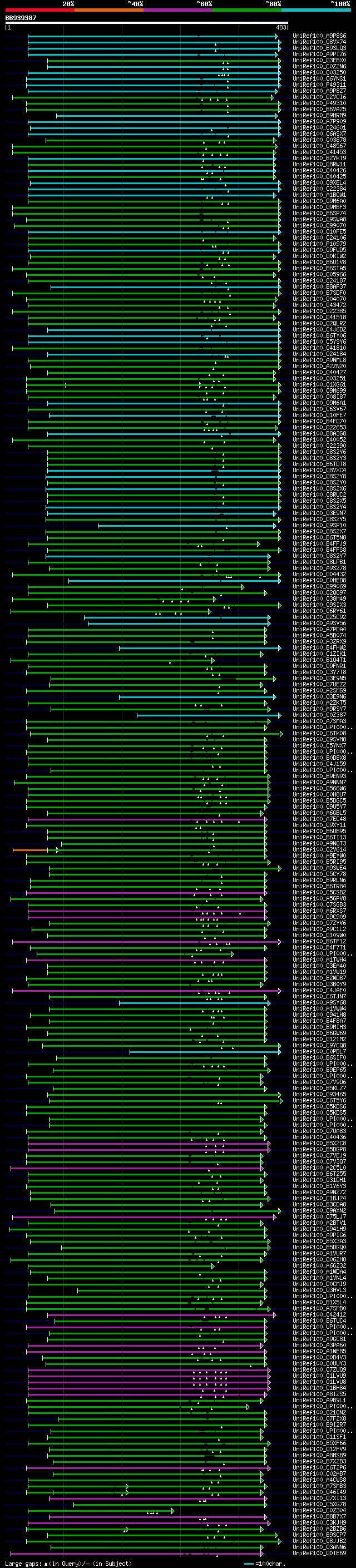Select the UniRef100_Q03878 label
Screen dimensions: 356x1568
[319, 140]
